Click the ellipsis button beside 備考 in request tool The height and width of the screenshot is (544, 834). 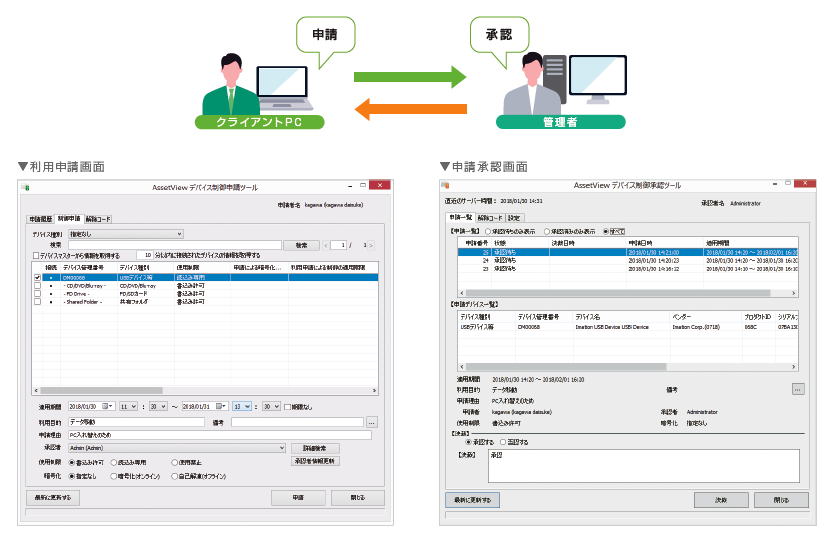pos(372,423)
